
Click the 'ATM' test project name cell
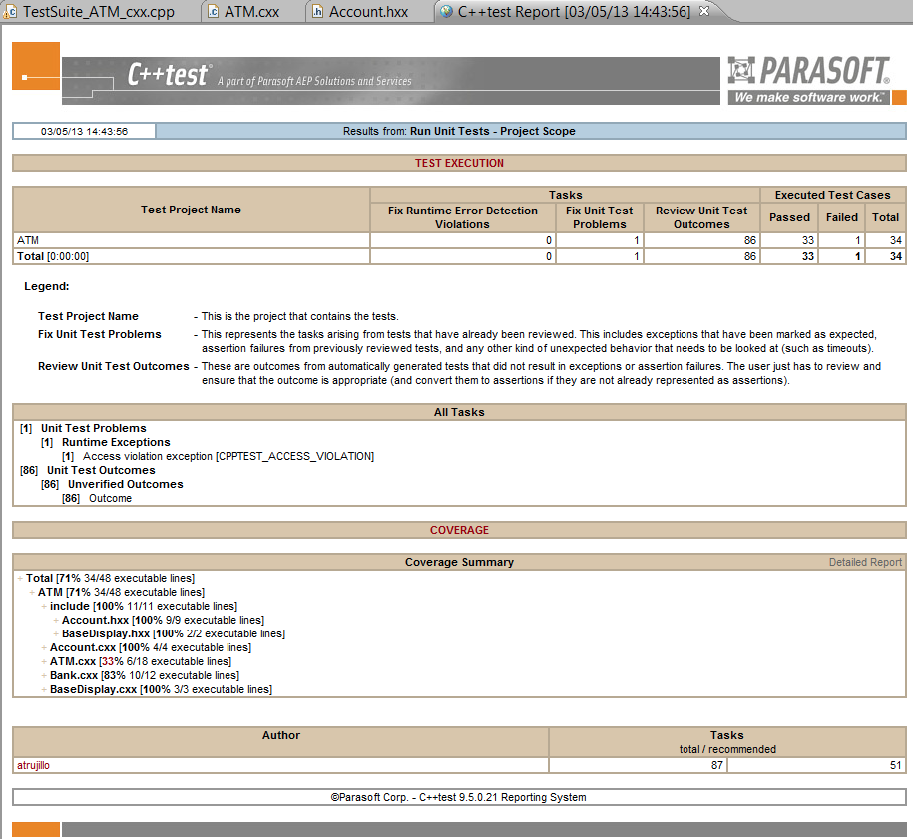click(191, 240)
